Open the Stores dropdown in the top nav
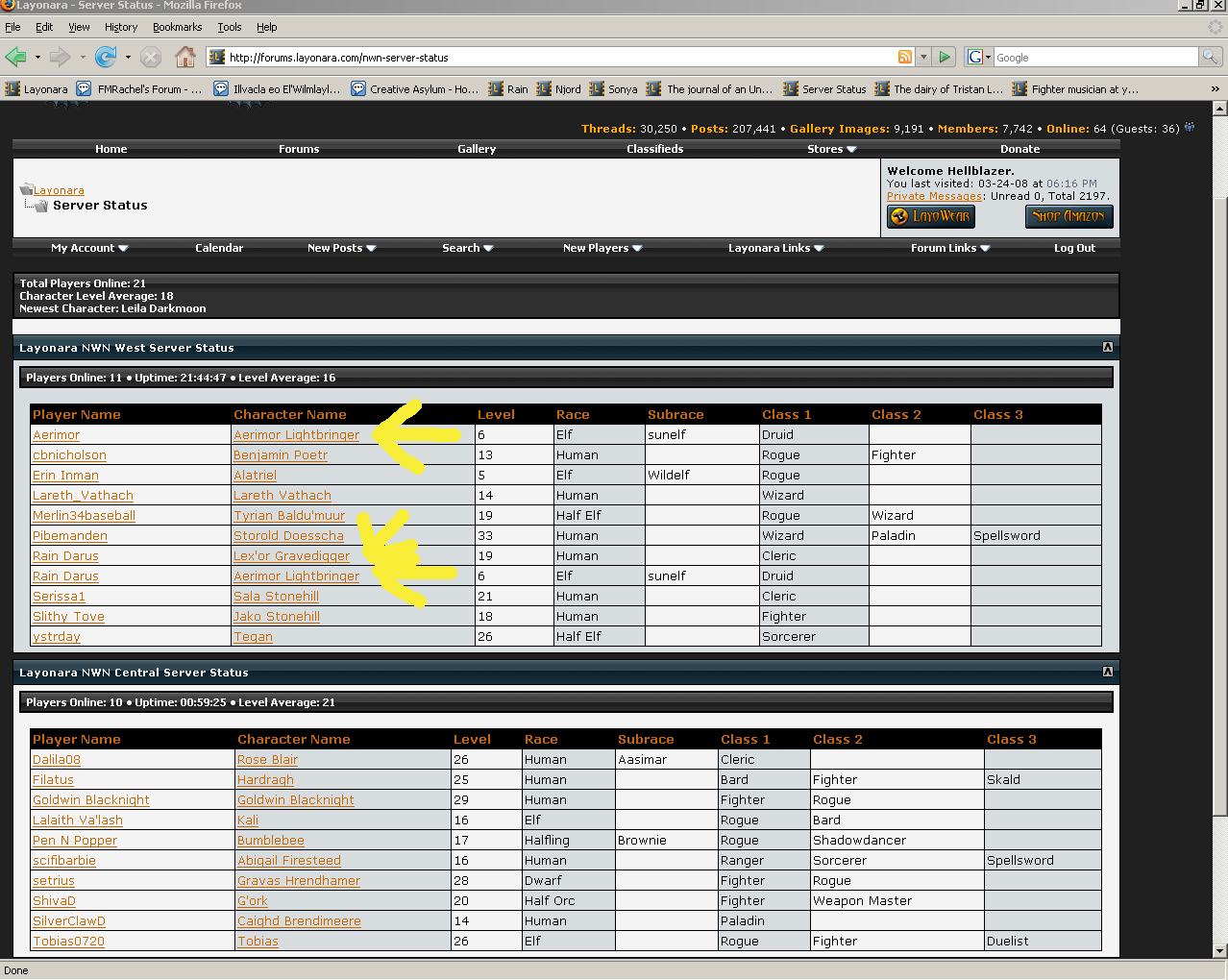Image resolution: width=1228 pixels, height=980 pixels. click(x=831, y=149)
